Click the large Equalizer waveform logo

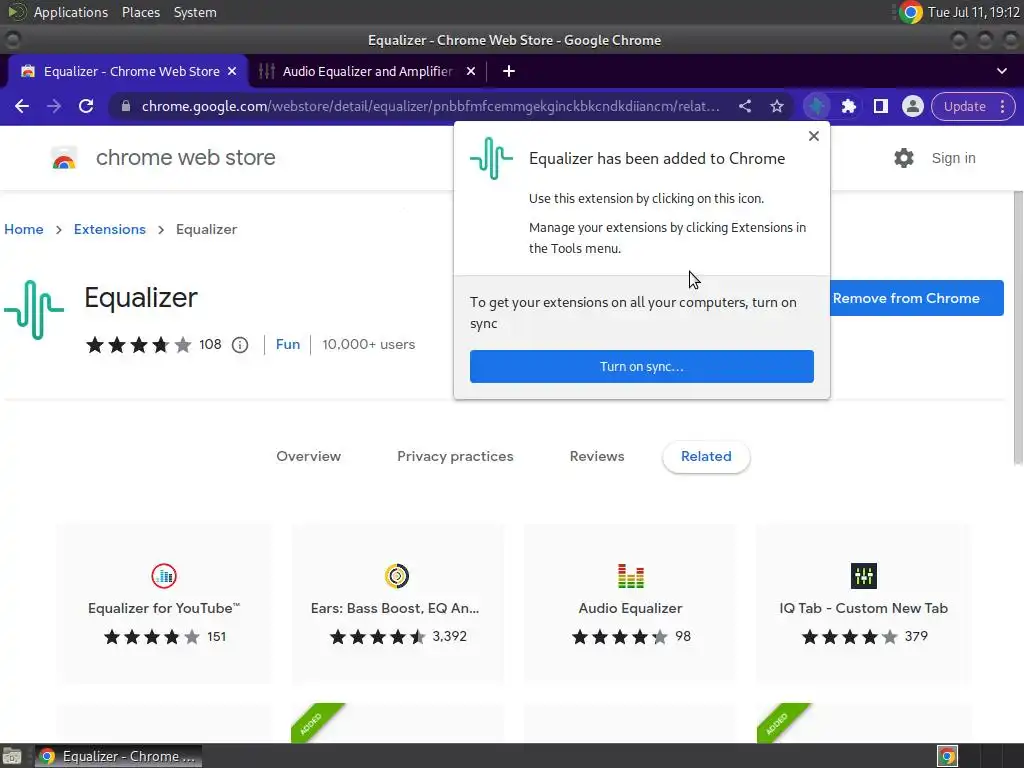[34, 310]
